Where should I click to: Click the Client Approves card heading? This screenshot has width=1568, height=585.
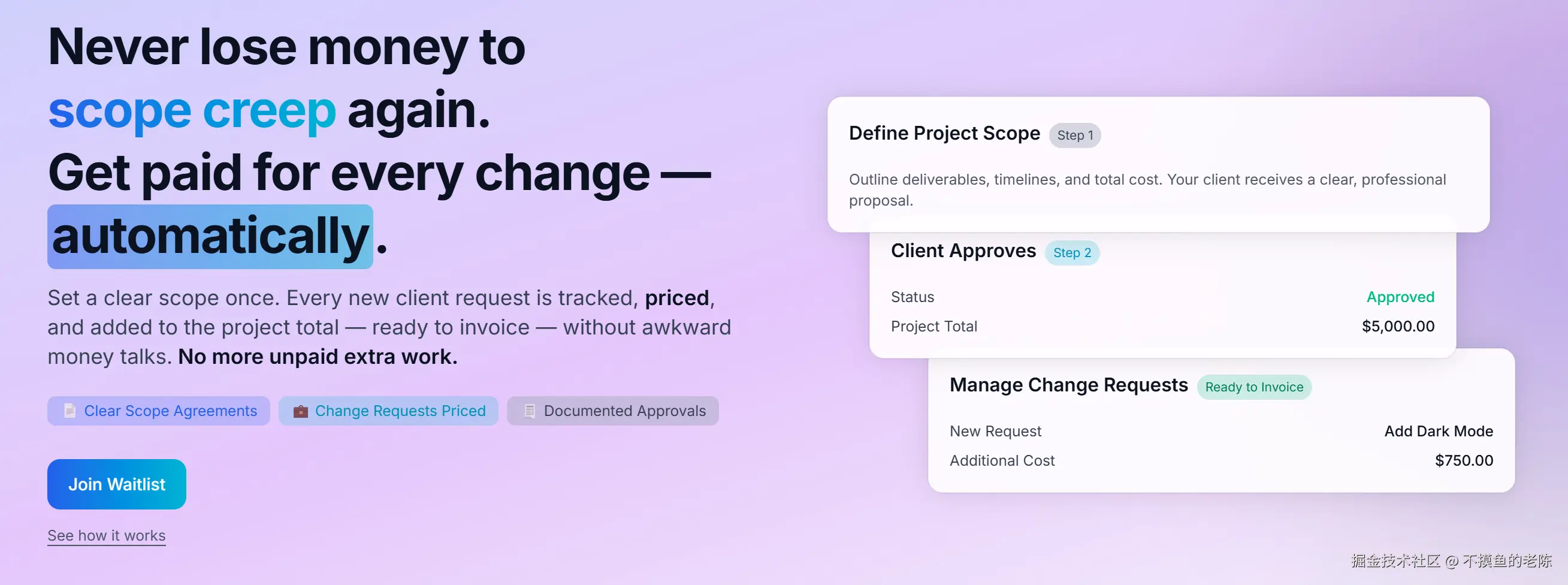click(x=963, y=251)
